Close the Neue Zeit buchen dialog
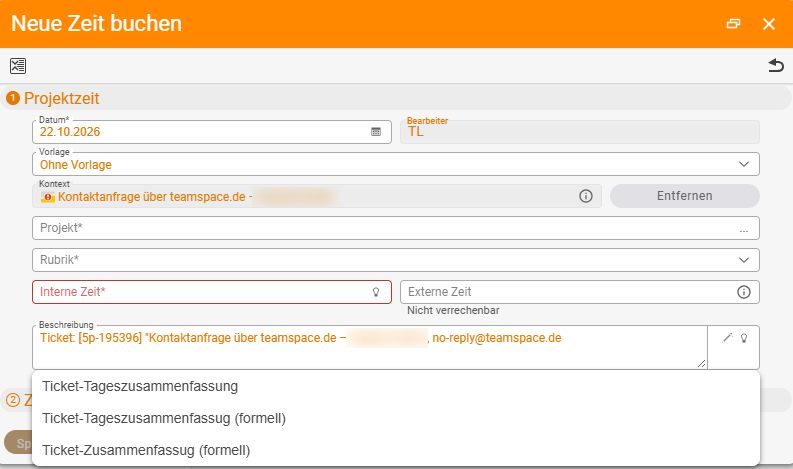793x469 pixels. point(769,24)
